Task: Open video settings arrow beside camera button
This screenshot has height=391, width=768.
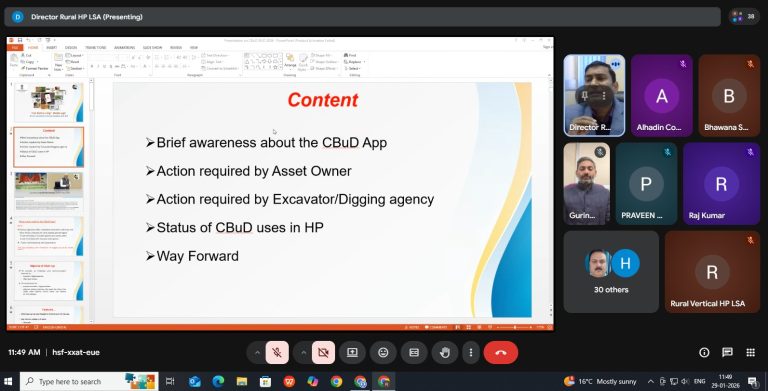Action: 303,352
